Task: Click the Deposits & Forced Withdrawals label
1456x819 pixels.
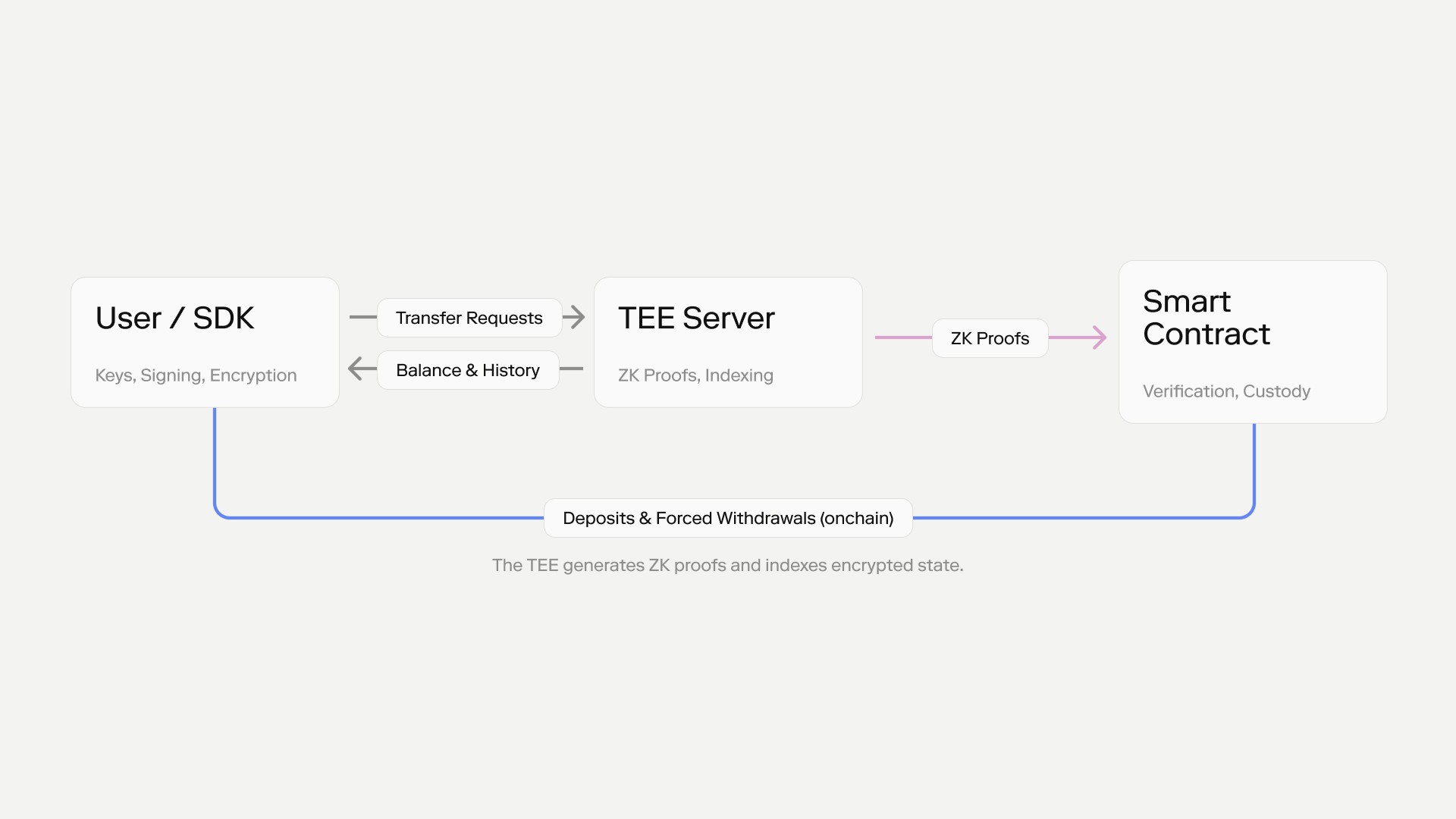Action: [x=727, y=518]
